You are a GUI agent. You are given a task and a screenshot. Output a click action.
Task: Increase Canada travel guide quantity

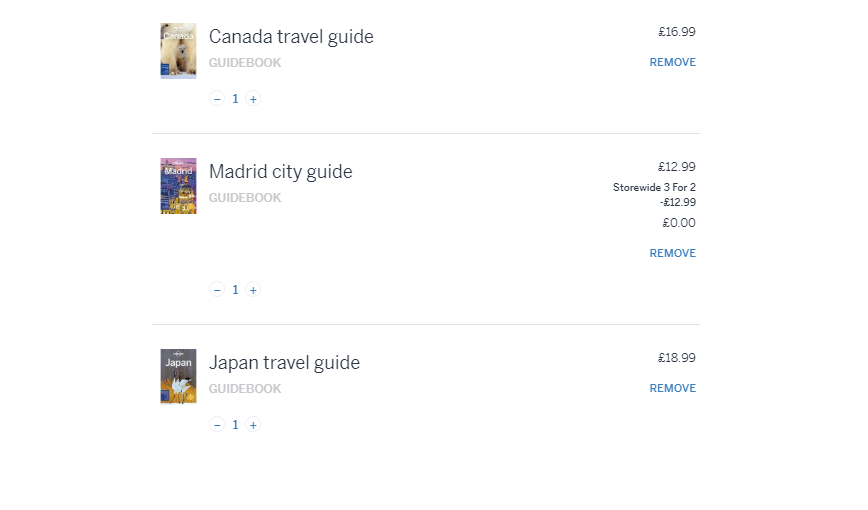253,99
